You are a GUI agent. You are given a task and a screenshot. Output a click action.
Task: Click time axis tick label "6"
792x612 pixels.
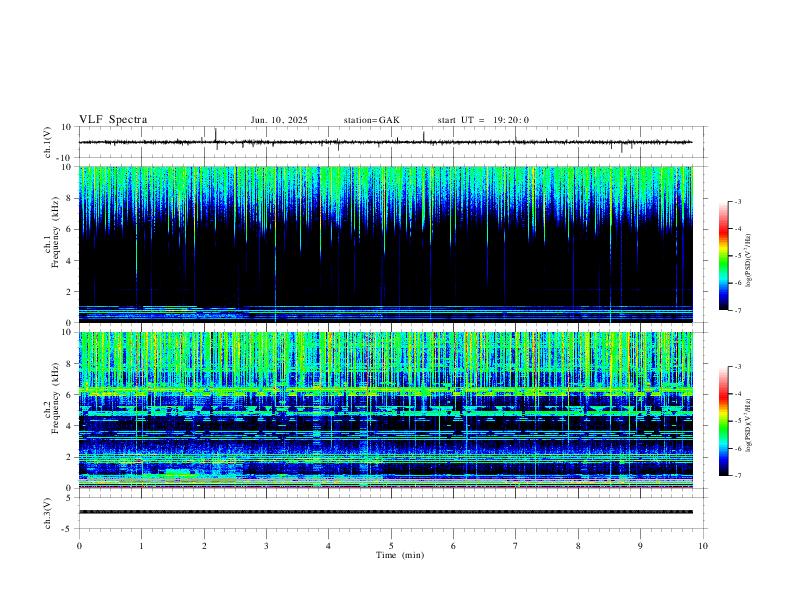tap(453, 546)
